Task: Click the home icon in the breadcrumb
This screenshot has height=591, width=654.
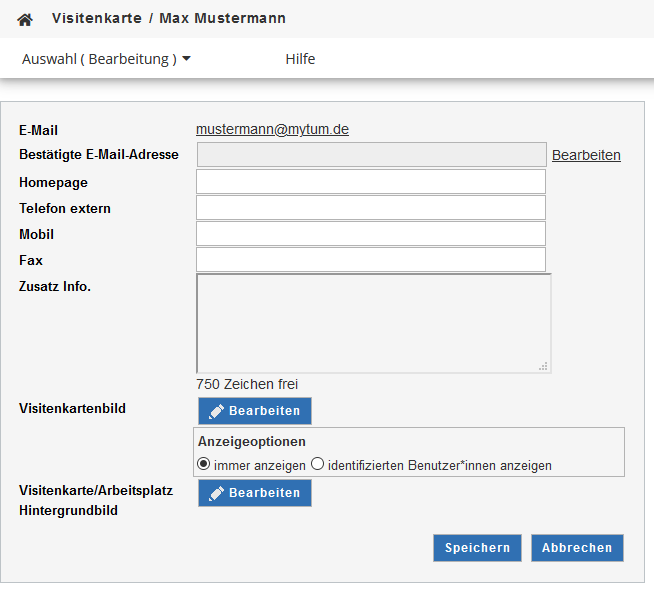Action: coord(25,19)
